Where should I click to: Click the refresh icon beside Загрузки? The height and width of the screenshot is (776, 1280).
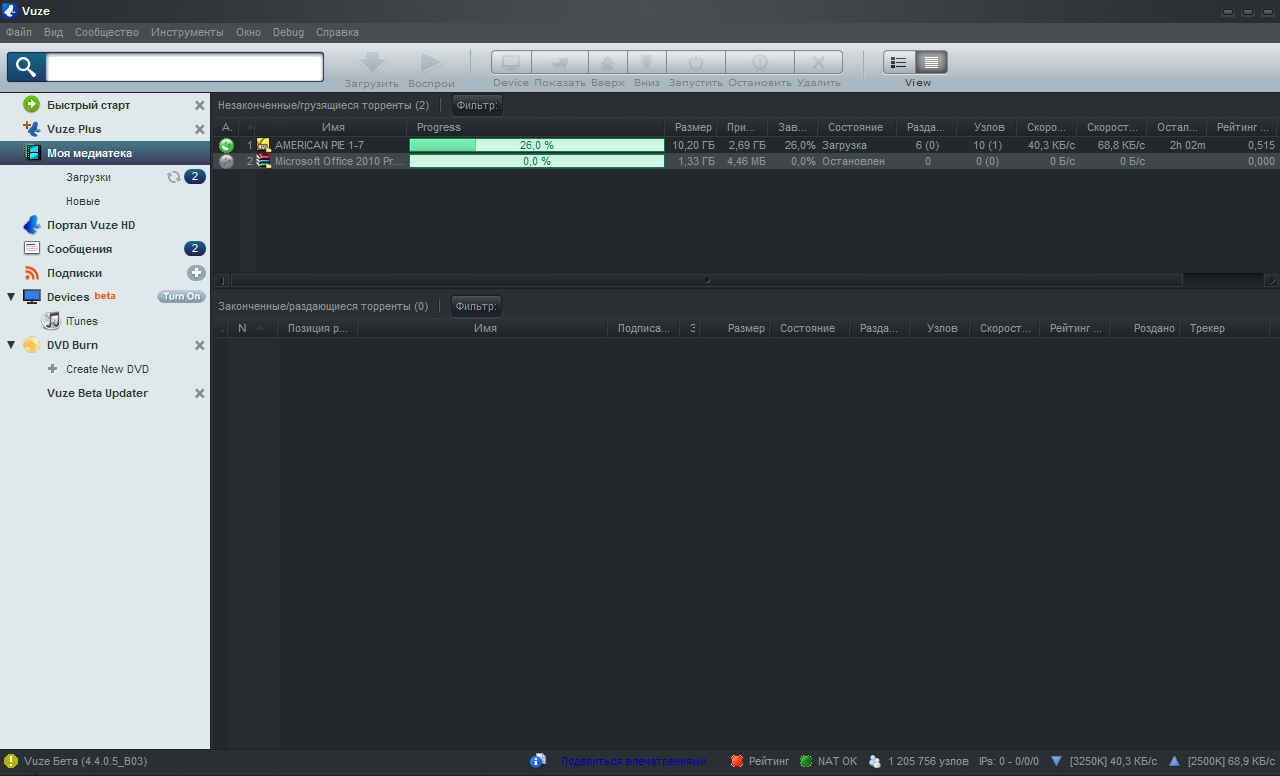(174, 177)
